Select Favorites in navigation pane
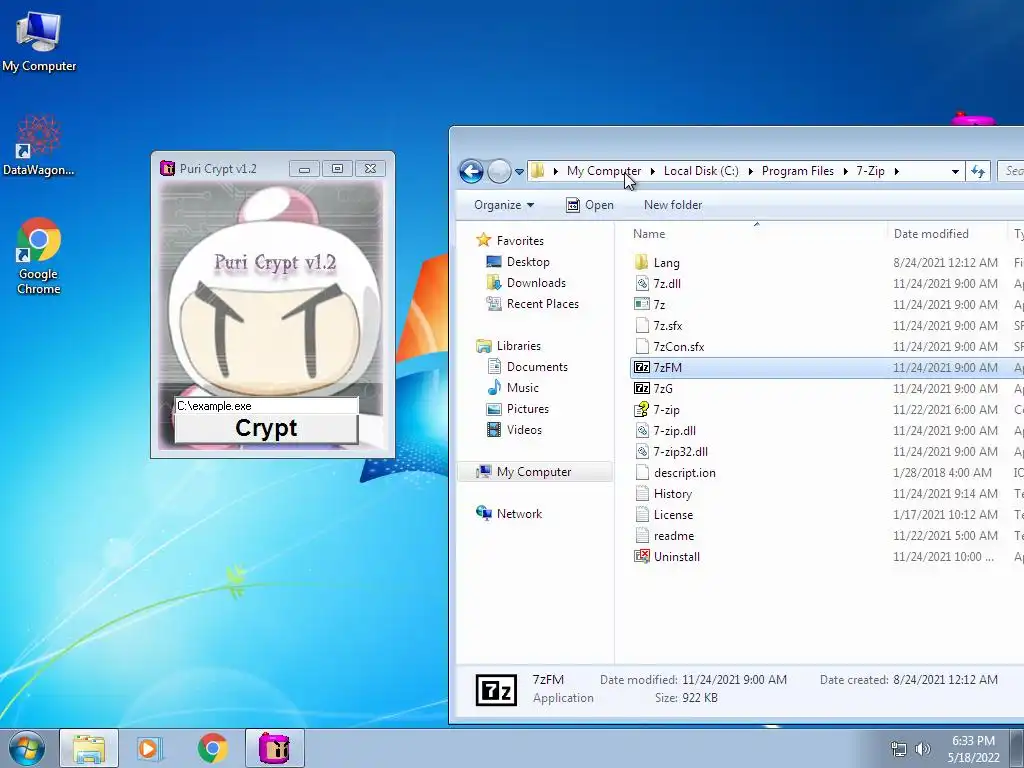Screen dimensions: 1024x768 [x=520, y=240]
